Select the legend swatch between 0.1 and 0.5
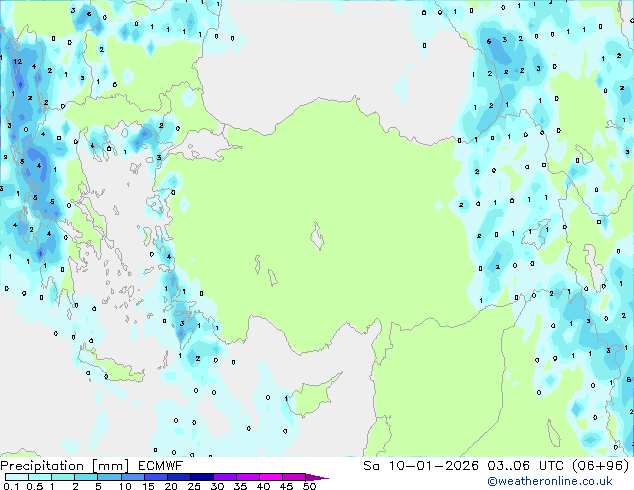This screenshot has height=490, width=634. (x=17, y=477)
